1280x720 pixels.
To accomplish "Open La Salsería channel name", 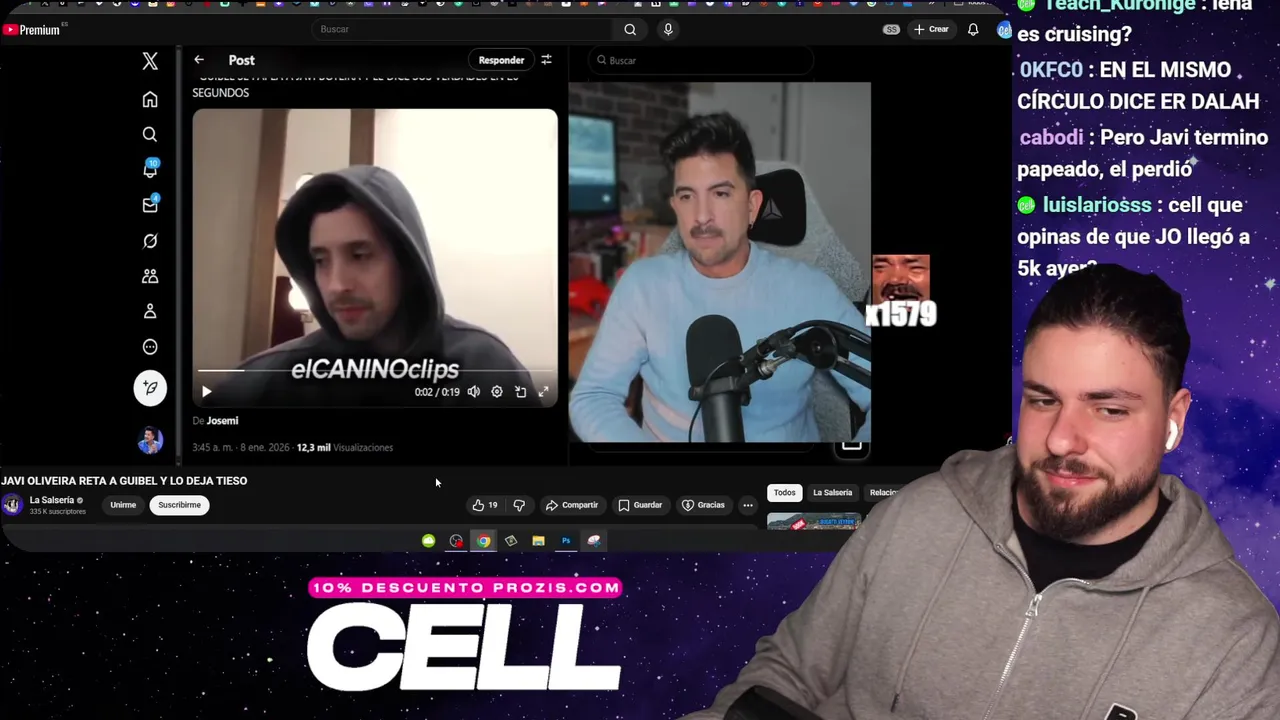I will click(52, 500).
